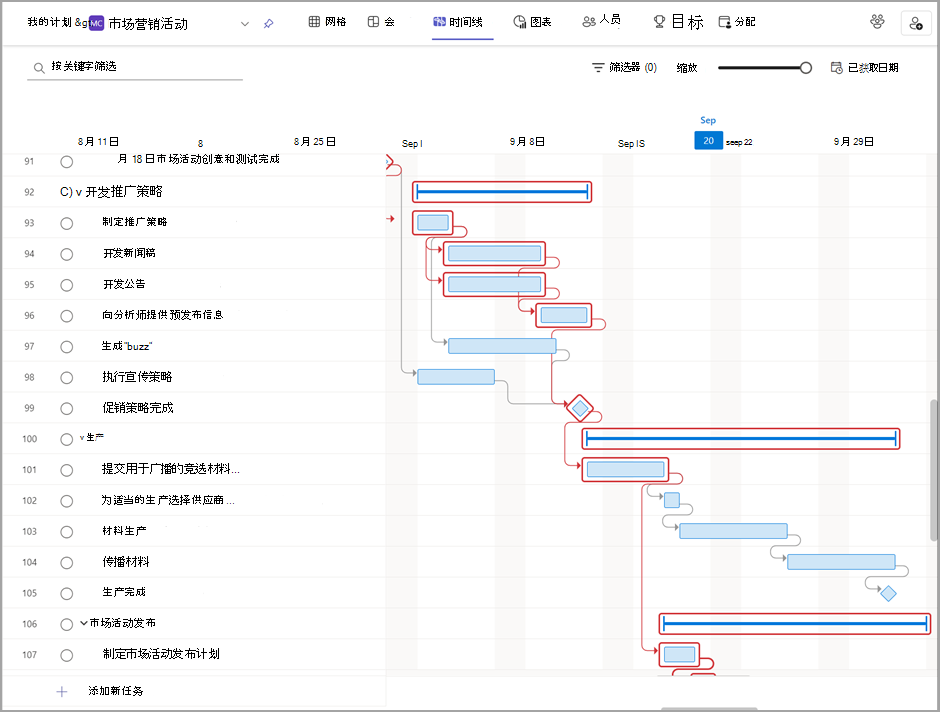Viewport: 940px width, 712px height.
Task: Click the plus icon to add task
Action: coord(62,692)
